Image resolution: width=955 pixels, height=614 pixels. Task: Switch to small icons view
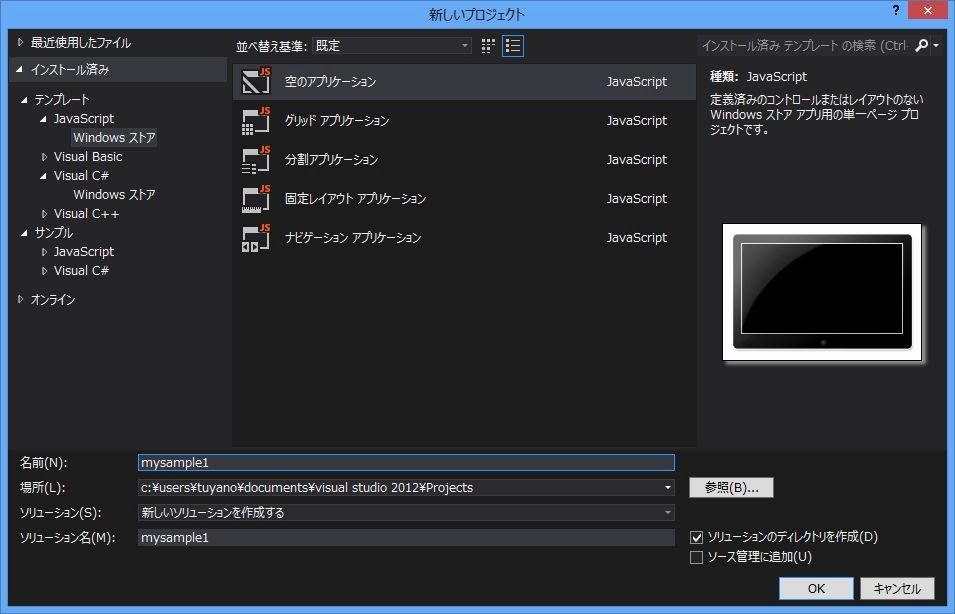[x=489, y=45]
